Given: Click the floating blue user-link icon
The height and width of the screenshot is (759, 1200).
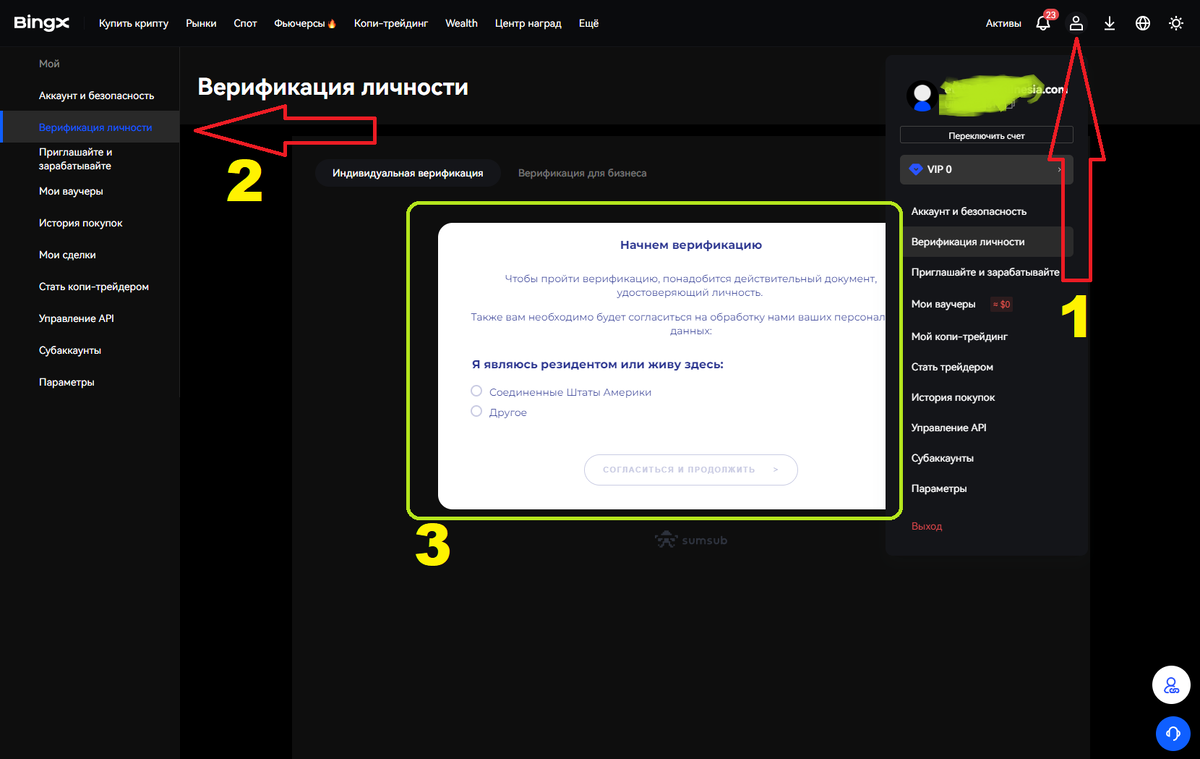Looking at the screenshot, I should tap(1170, 686).
